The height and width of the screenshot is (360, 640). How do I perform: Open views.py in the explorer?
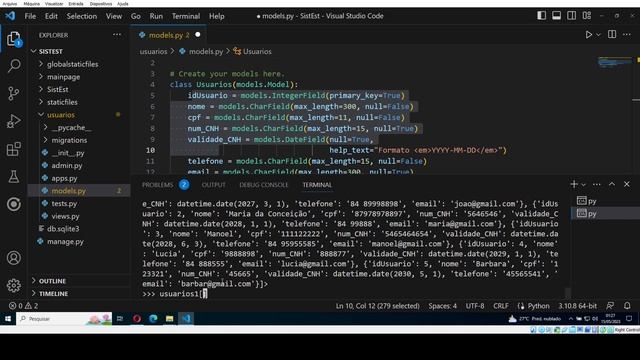(x=65, y=216)
